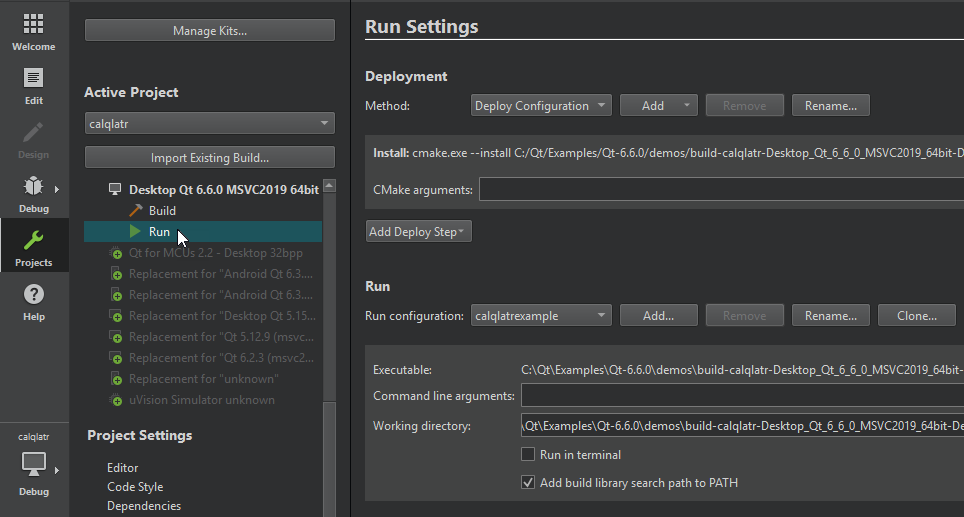Click Import Existing Build button
964x517 pixels.
tap(209, 158)
